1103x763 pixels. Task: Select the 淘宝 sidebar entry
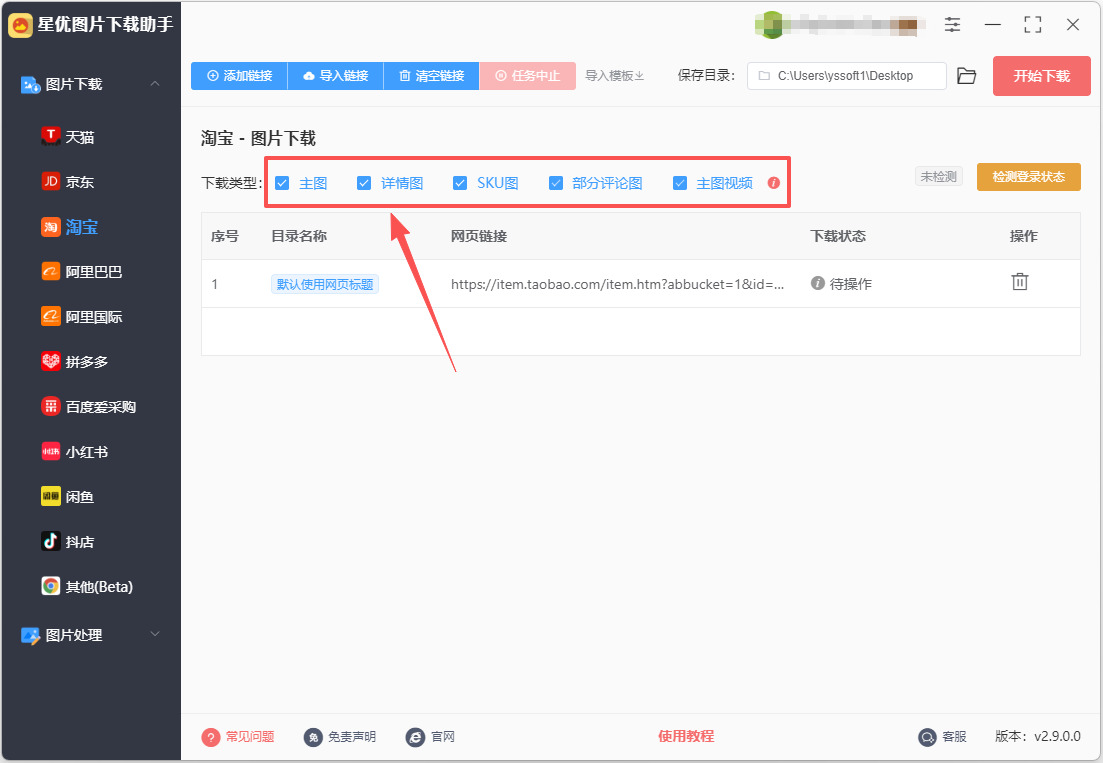pyautogui.click(x=69, y=227)
